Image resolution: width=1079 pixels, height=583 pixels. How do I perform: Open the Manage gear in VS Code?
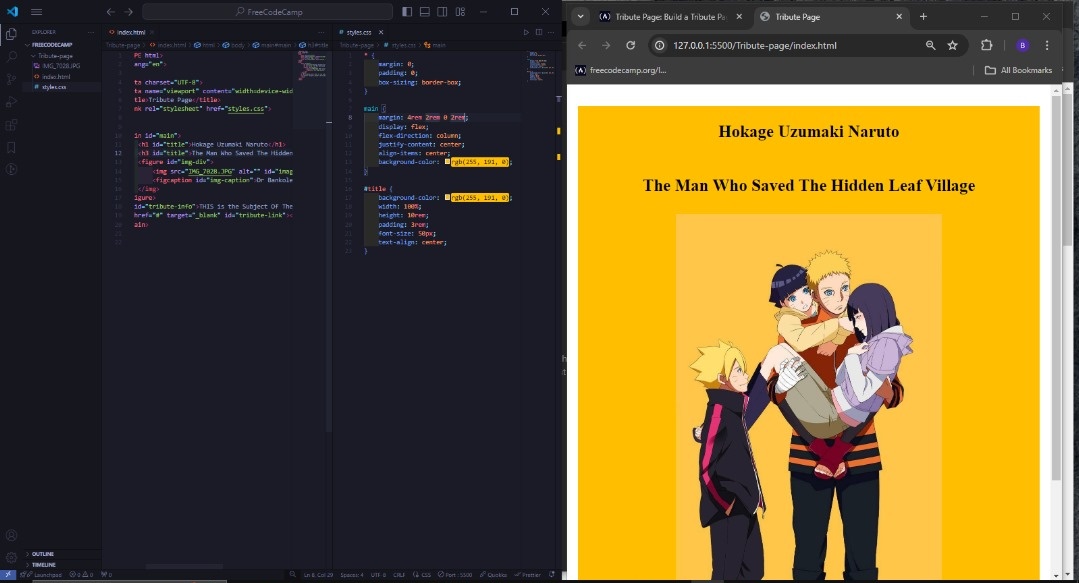[11, 558]
